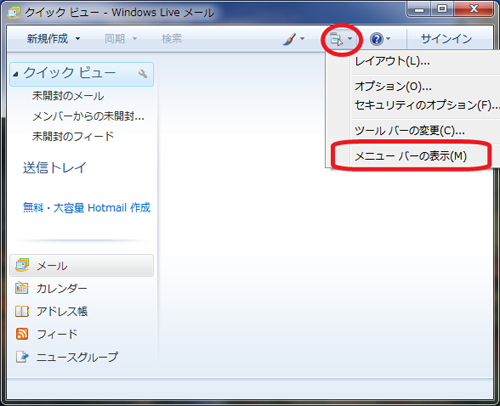Open the メール section icon
Image resolution: width=500 pixels, height=406 pixels.
(x=22, y=265)
